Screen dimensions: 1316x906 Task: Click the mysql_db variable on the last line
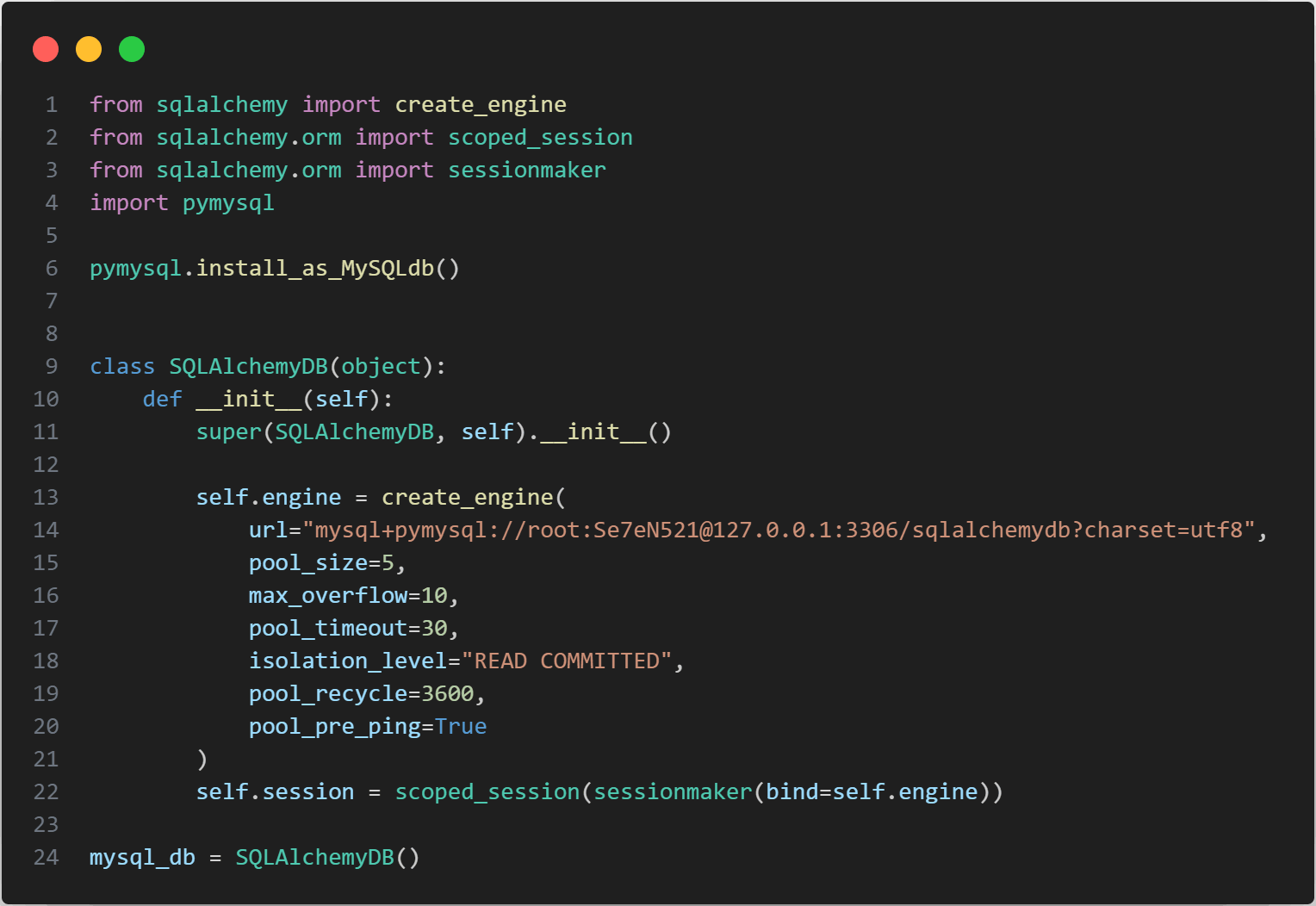click(x=142, y=857)
